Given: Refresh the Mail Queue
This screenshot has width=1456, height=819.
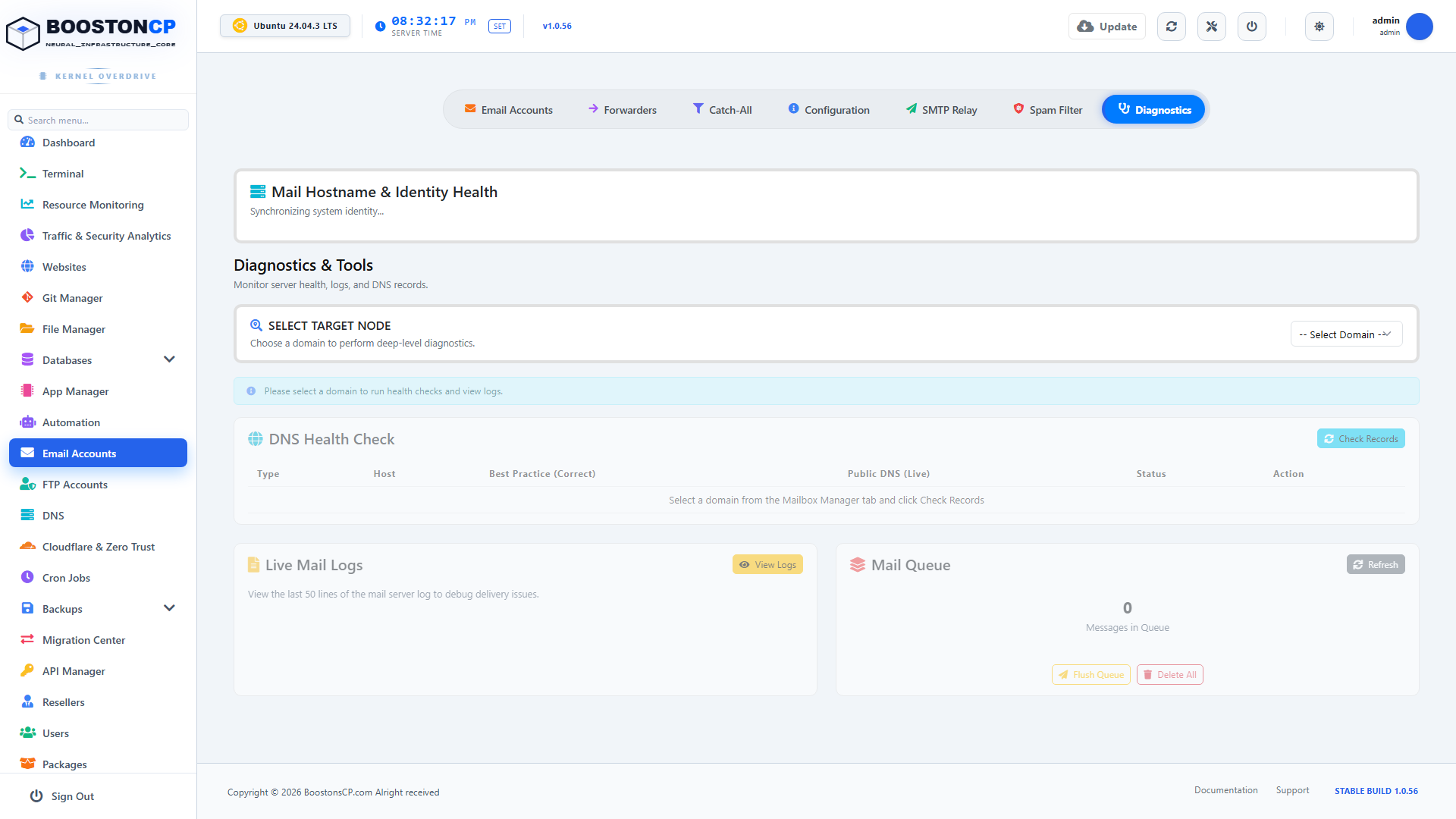Looking at the screenshot, I should 1376,565.
